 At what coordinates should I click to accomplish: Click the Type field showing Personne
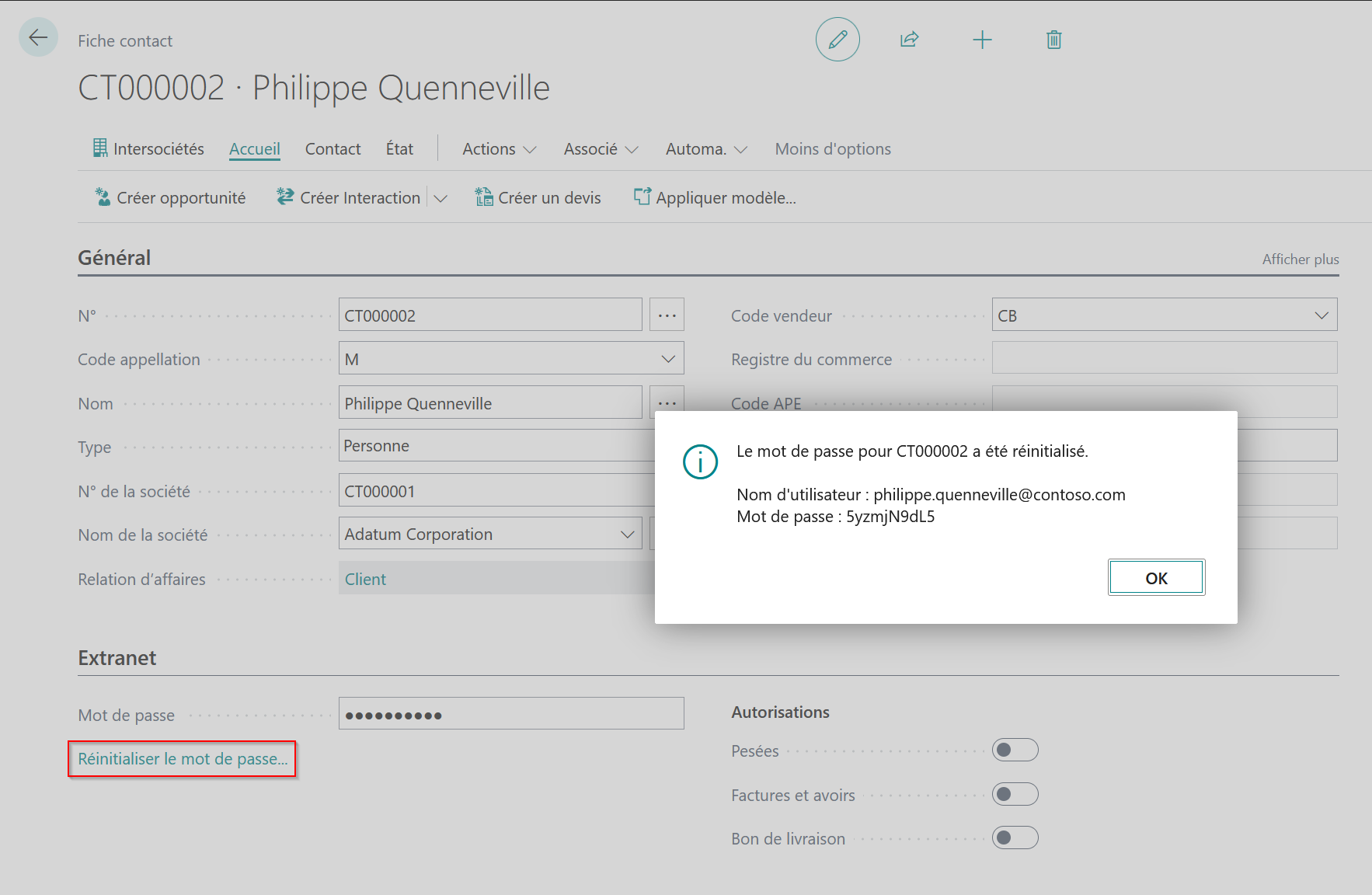pyautogui.click(x=496, y=446)
